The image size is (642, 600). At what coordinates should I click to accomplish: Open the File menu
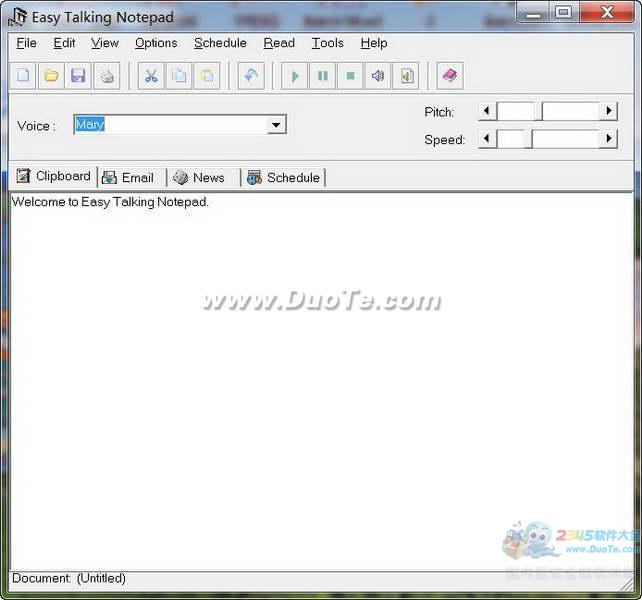(x=26, y=43)
